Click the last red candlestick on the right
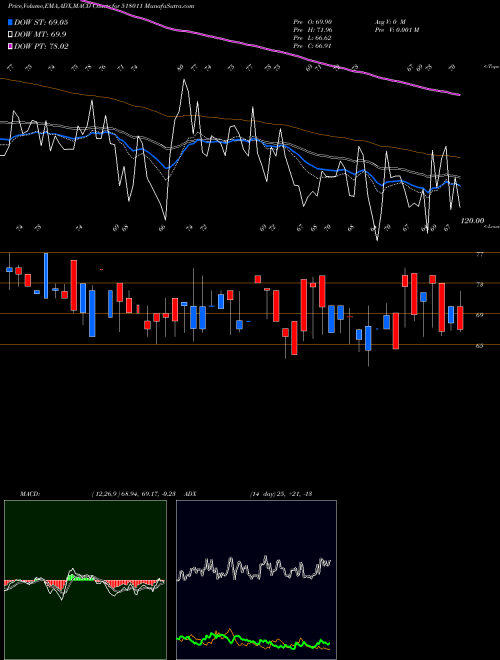Screen dimensions: 500x660 tap(460, 318)
